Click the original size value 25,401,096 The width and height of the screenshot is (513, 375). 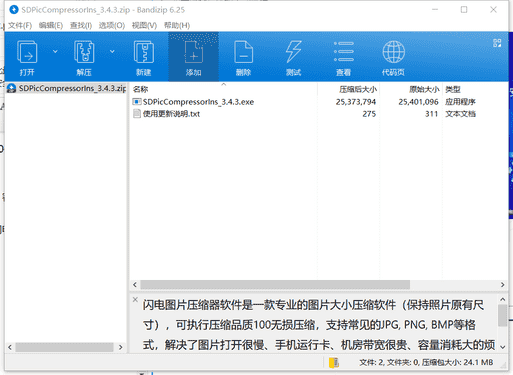tap(418, 102)
